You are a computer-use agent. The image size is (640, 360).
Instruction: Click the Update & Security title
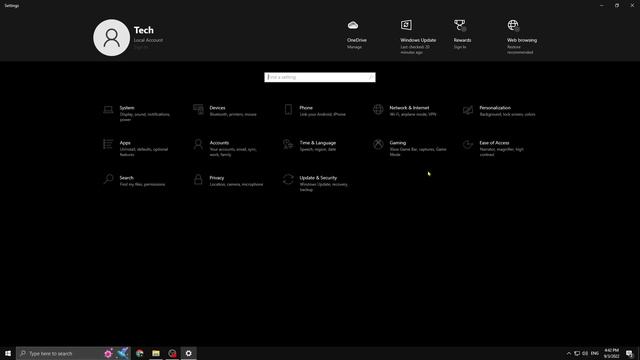pos(318,178)
